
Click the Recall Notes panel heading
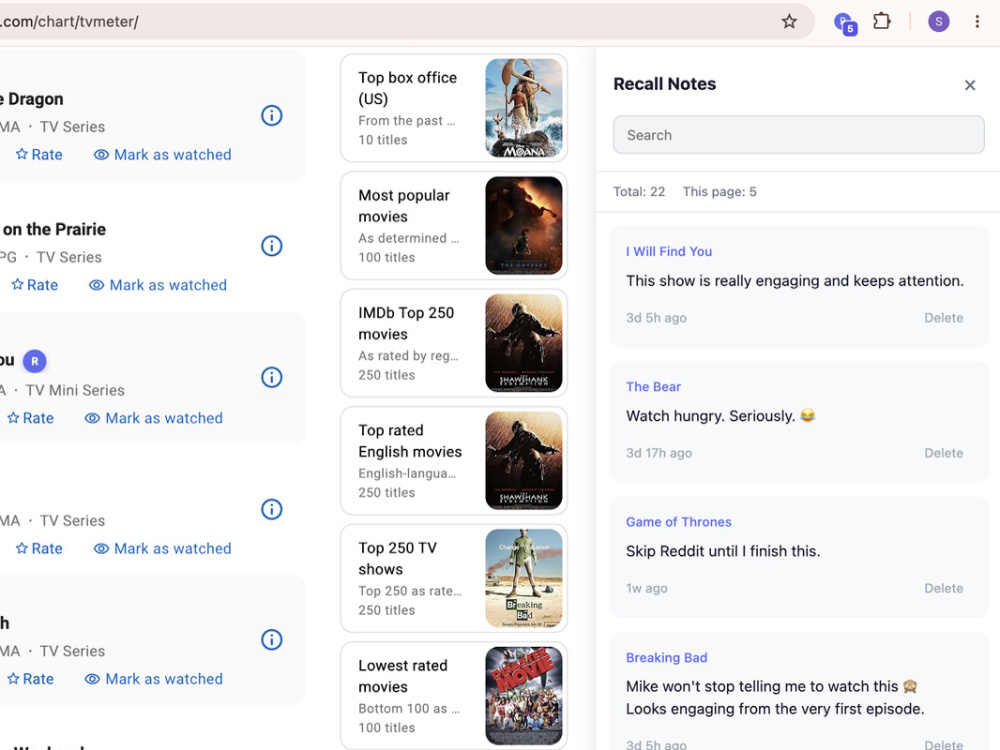pyautogui.click(x=665, y=84)
